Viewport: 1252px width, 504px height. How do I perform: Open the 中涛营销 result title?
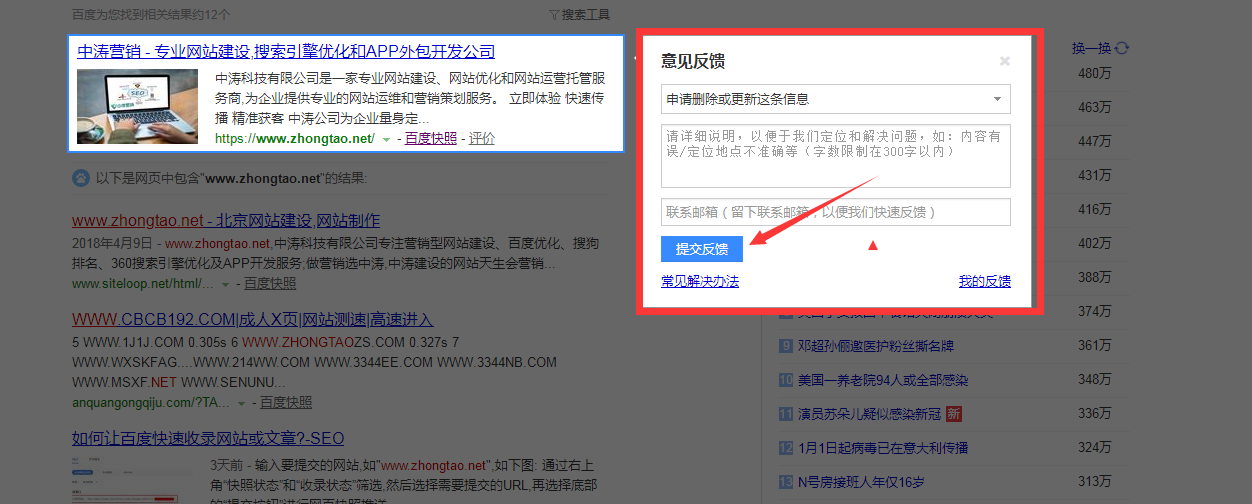286,52
